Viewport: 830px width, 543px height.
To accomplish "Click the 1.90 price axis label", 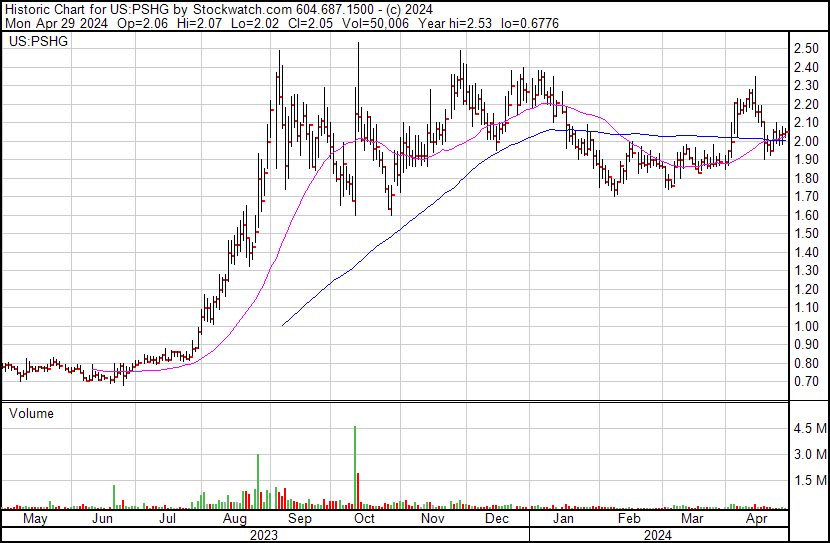I will tap(806, 160).
